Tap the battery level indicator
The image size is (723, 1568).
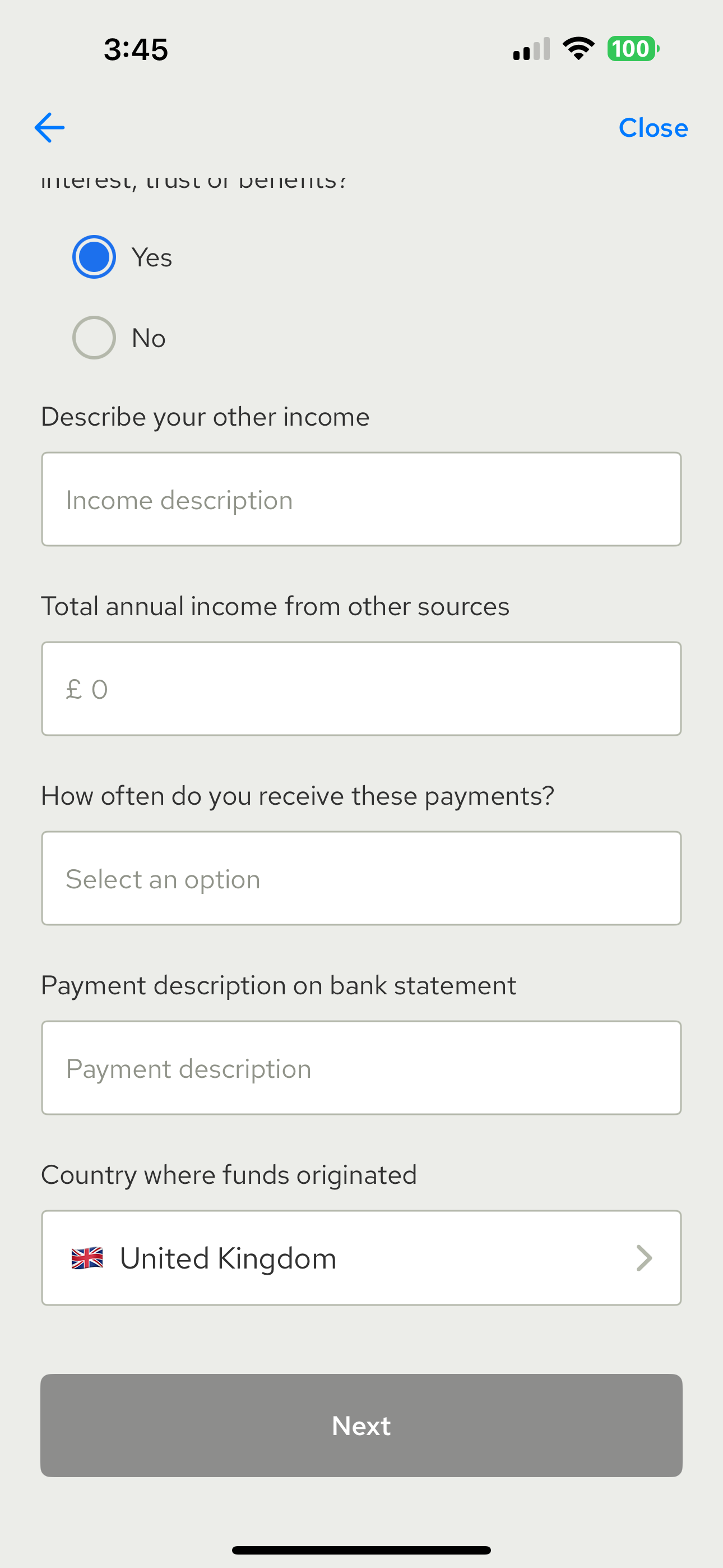point(632,49)
